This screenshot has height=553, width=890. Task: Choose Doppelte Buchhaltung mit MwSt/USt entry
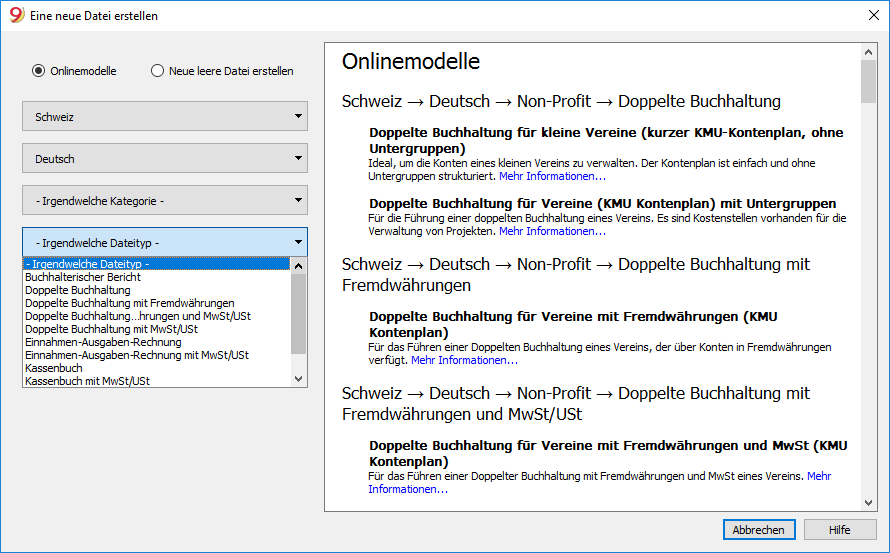click(x=111, y=329)
